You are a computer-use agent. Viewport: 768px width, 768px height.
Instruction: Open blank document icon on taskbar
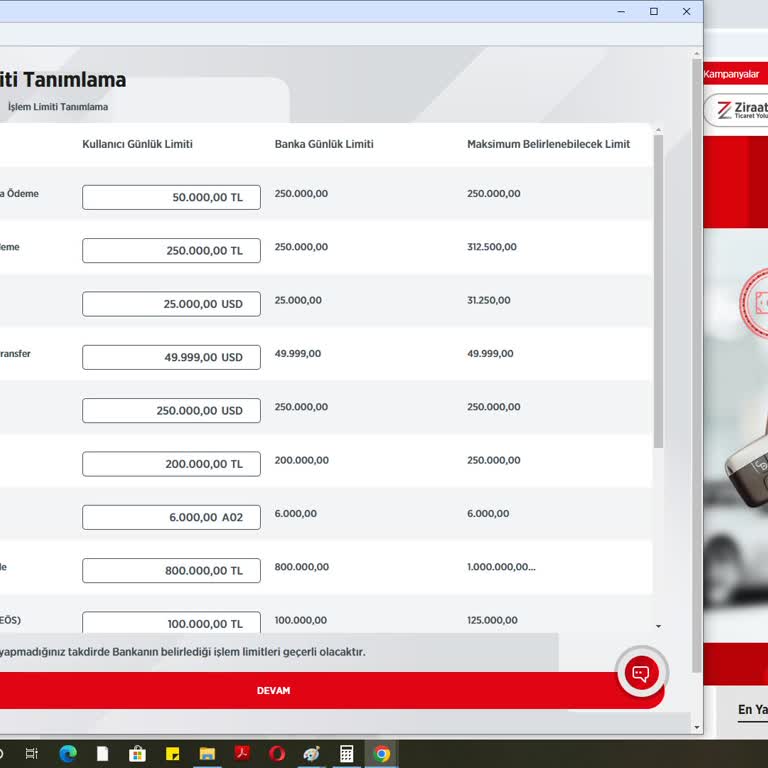pos(102,753)
